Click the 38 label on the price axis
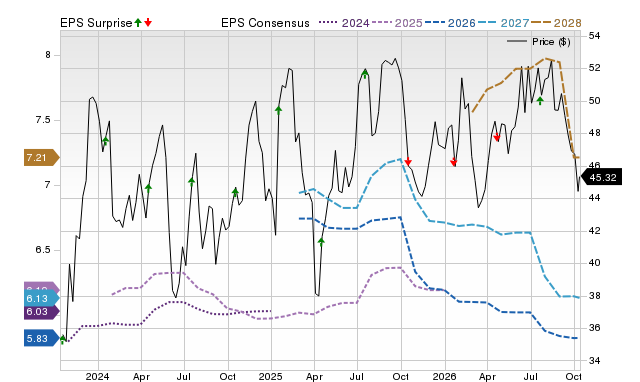The width and height of the screenshot is (640, 382). [x=594, y=295]
